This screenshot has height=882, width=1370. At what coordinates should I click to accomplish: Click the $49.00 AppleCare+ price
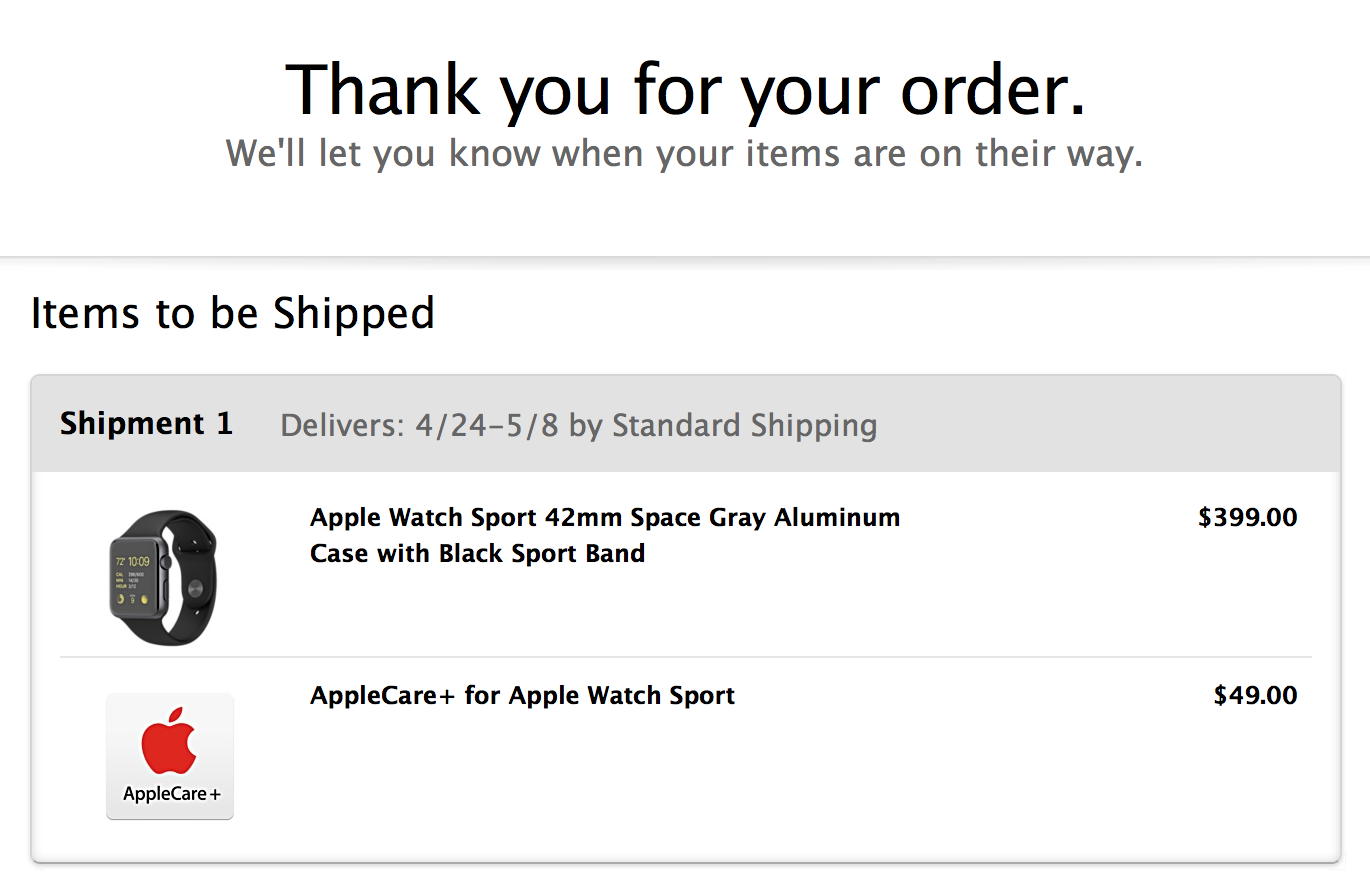pyautogui.click(x=1255, y=695)
